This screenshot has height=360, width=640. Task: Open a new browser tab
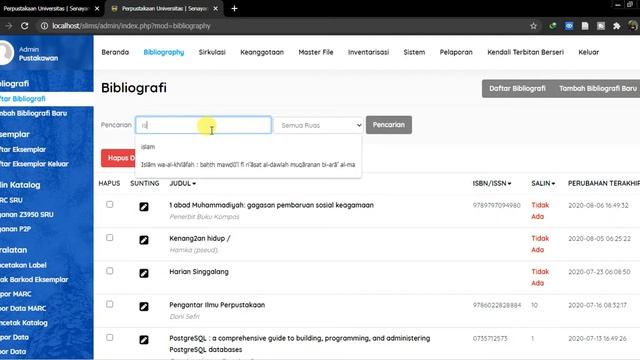234,8
